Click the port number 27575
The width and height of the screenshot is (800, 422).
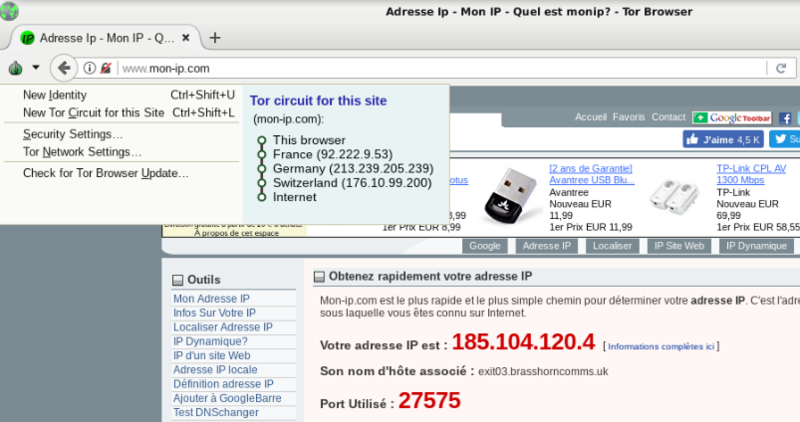coord(429,401)
